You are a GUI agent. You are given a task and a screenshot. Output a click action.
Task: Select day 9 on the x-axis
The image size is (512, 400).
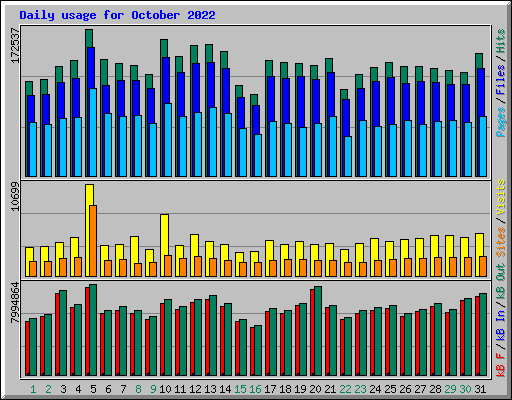point(153,389)
